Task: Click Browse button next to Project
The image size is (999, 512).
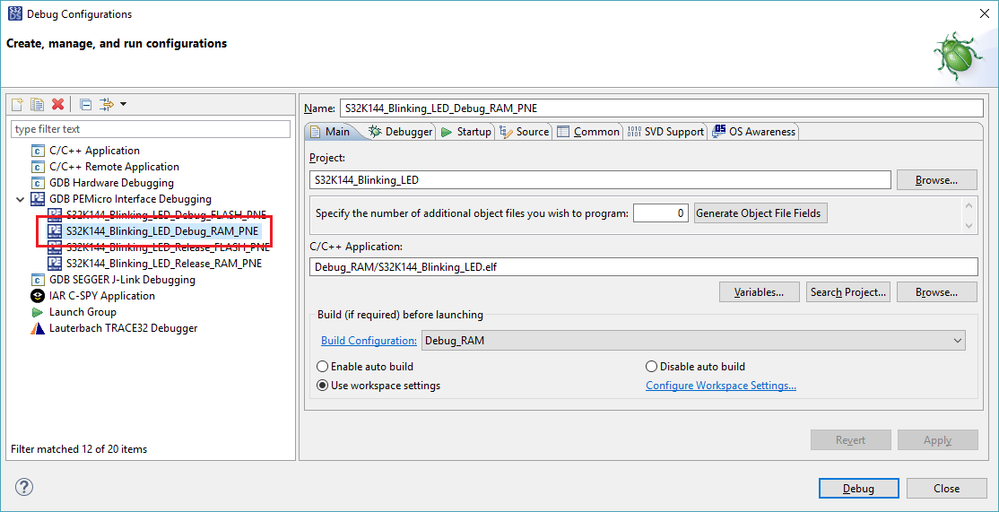Action: [x=937, y=180]
